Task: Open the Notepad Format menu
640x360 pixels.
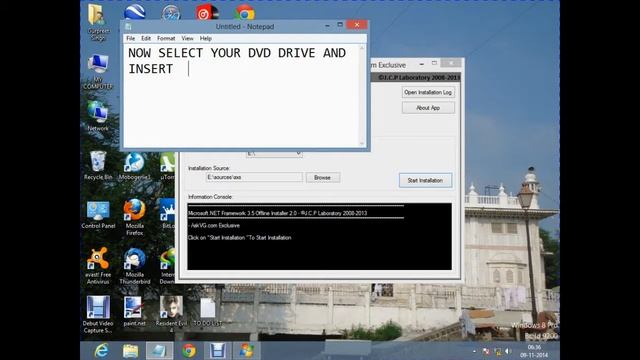Action: 166,38
